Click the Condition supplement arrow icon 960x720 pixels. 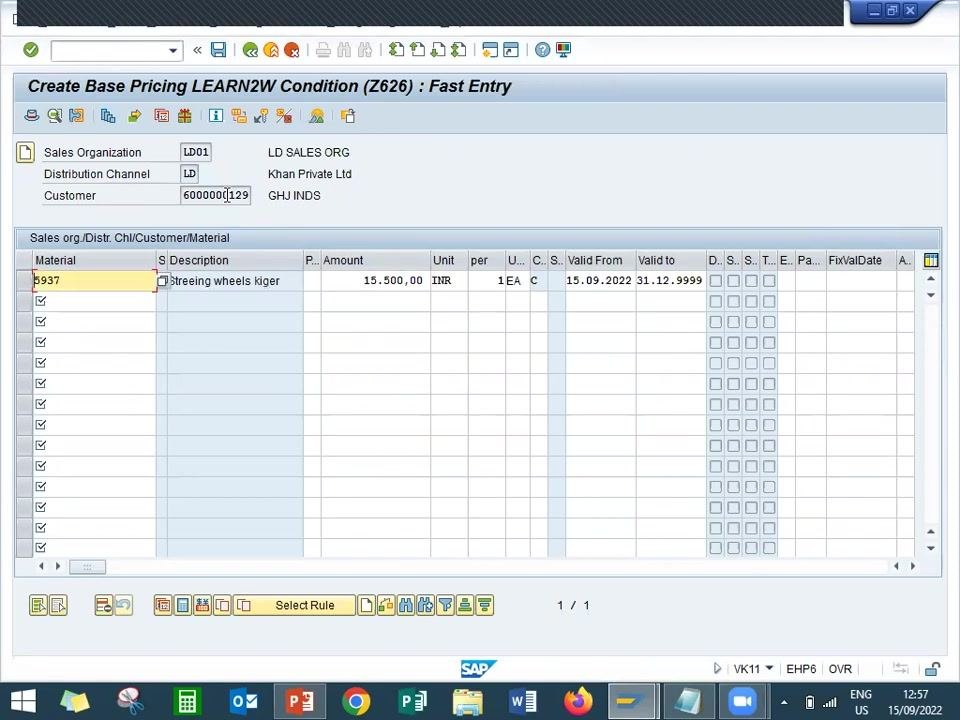click(135, 116)
